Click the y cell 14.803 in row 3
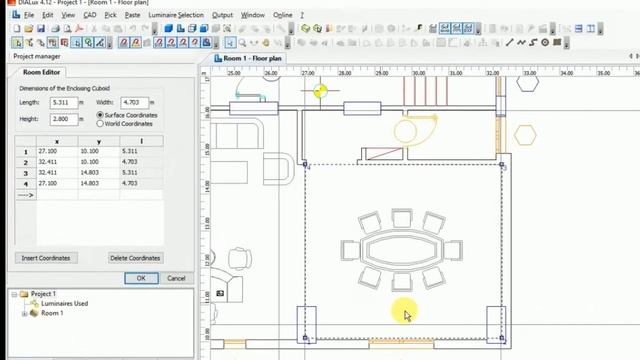Screen dimensions: 640x360 pyautogui.click(x=99, y=173)
